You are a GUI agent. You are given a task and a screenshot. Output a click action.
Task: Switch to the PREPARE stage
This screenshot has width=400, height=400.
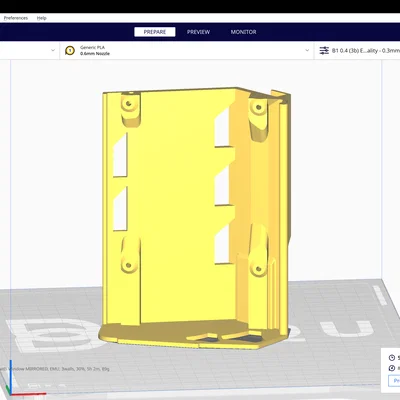(155, 32)
